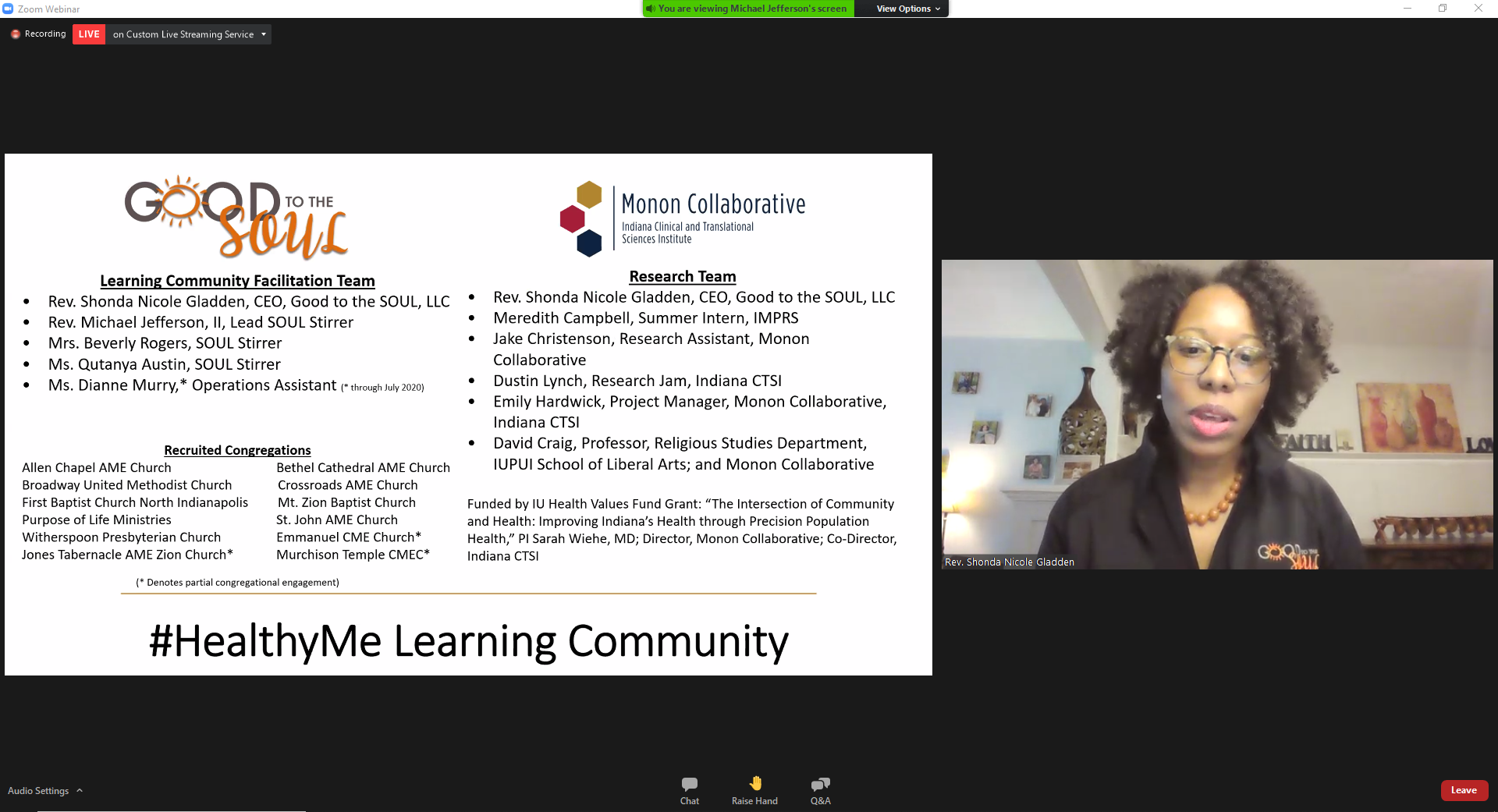Click the Zoom Webinar app icon
Image resolution: width=1498 pixels, height=812 pixels.
pyautogui.click(x=8, y=9)
